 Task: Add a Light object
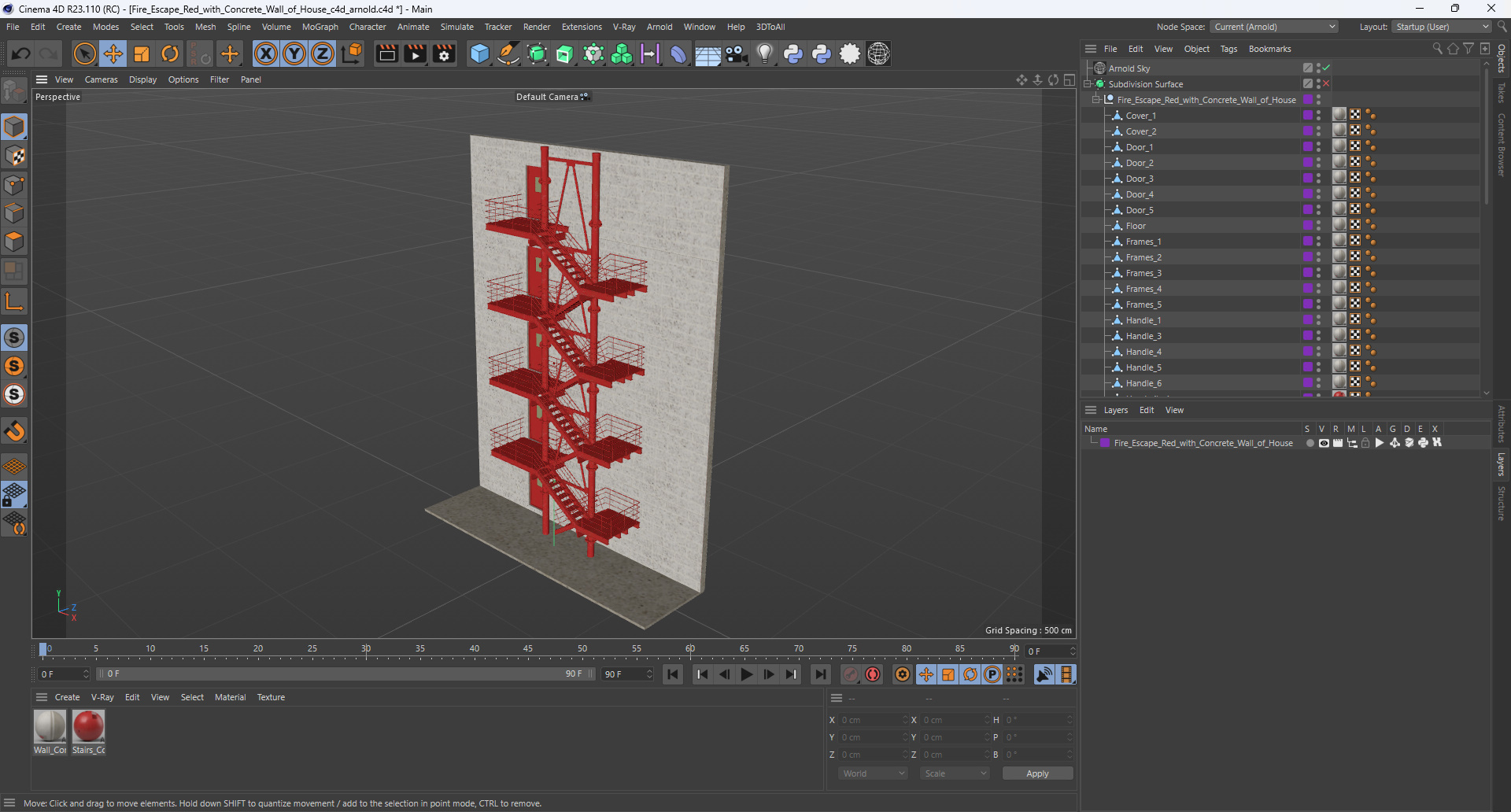(764, 54)
